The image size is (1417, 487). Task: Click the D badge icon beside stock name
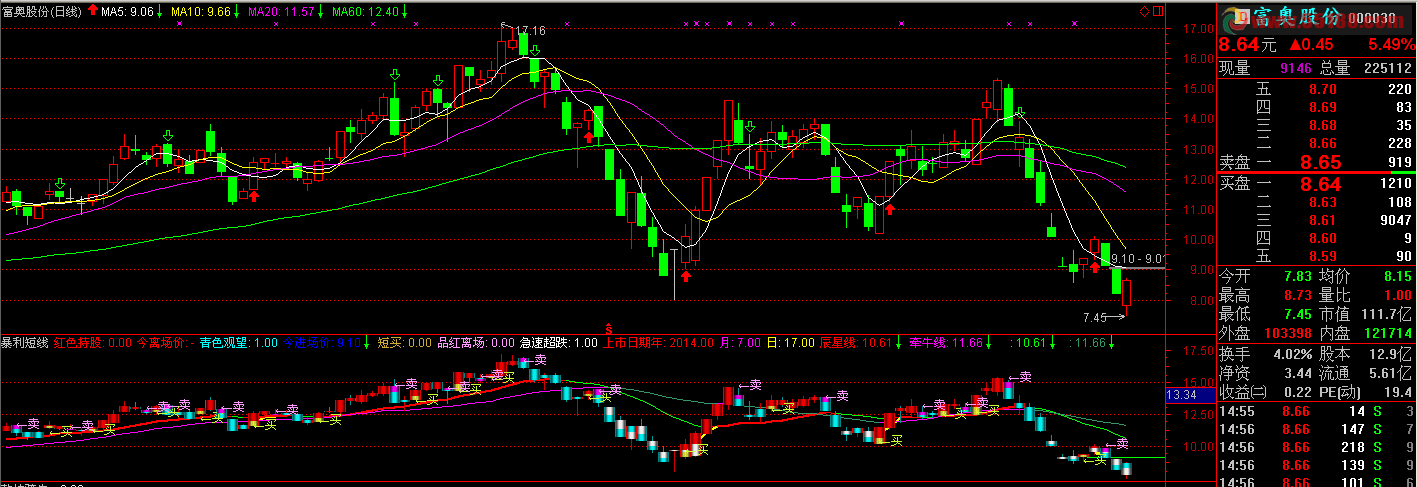(x=1240, y=17)
